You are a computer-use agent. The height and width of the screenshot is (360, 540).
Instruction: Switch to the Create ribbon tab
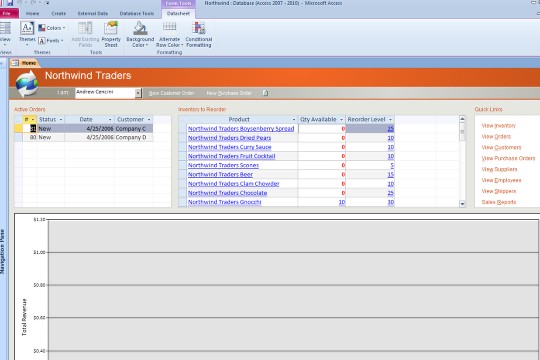tap(59, 13)
